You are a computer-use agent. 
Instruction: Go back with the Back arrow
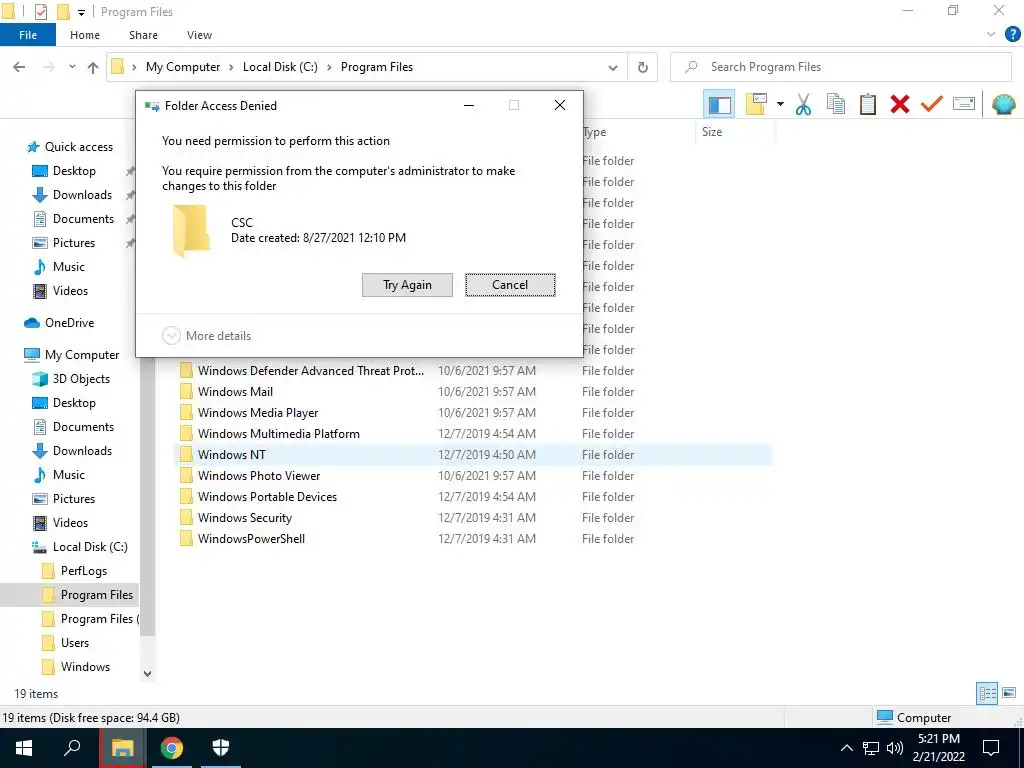tap(20, 67)
